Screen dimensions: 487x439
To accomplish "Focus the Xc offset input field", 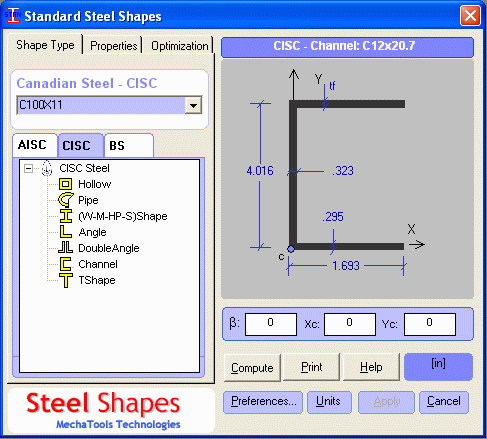I will [350, 324].
